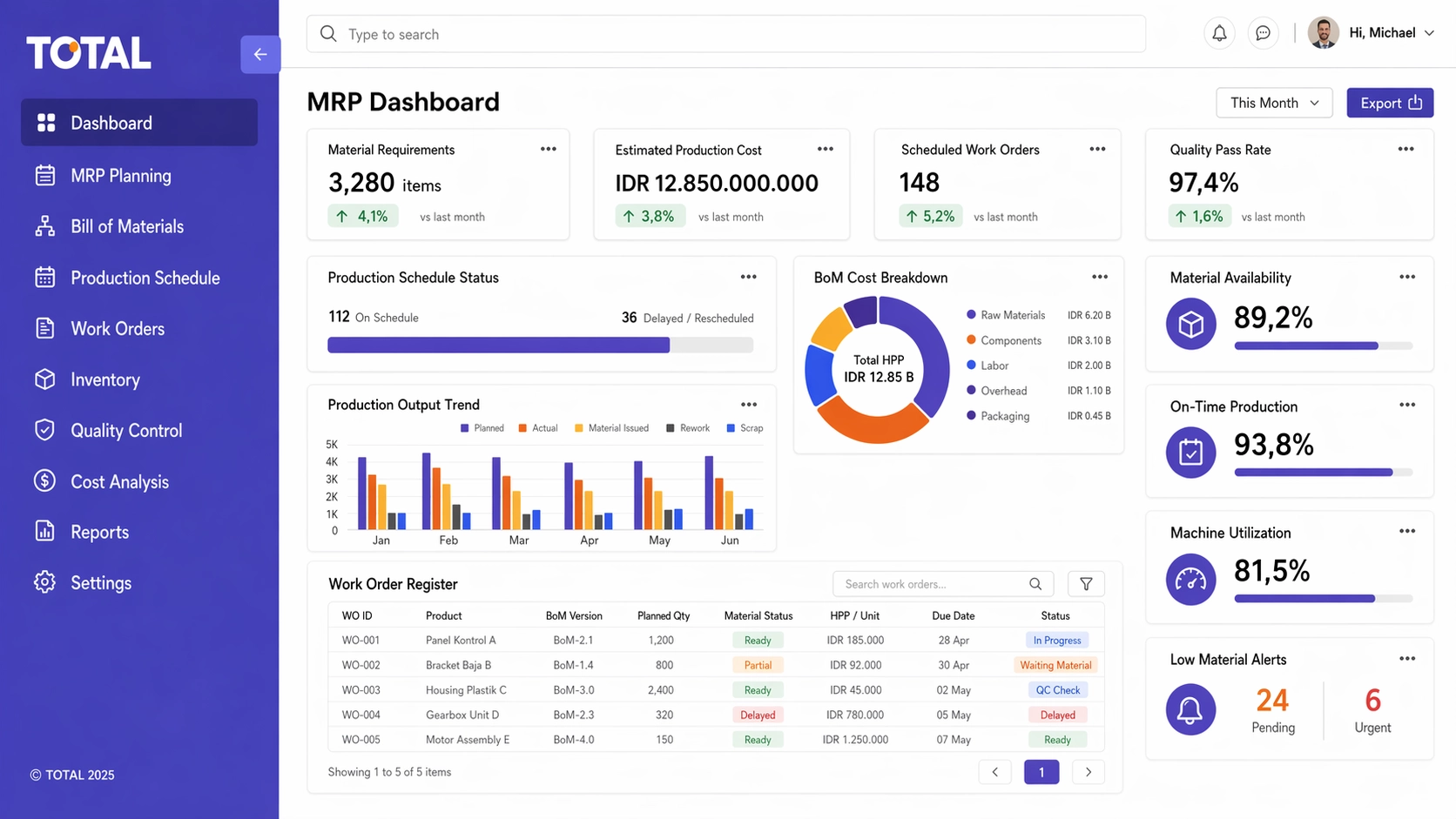This screenshot has height=819, width=1456.
Task: Open the Bill of Materials section icon
Action: click(x=45, y=226)
